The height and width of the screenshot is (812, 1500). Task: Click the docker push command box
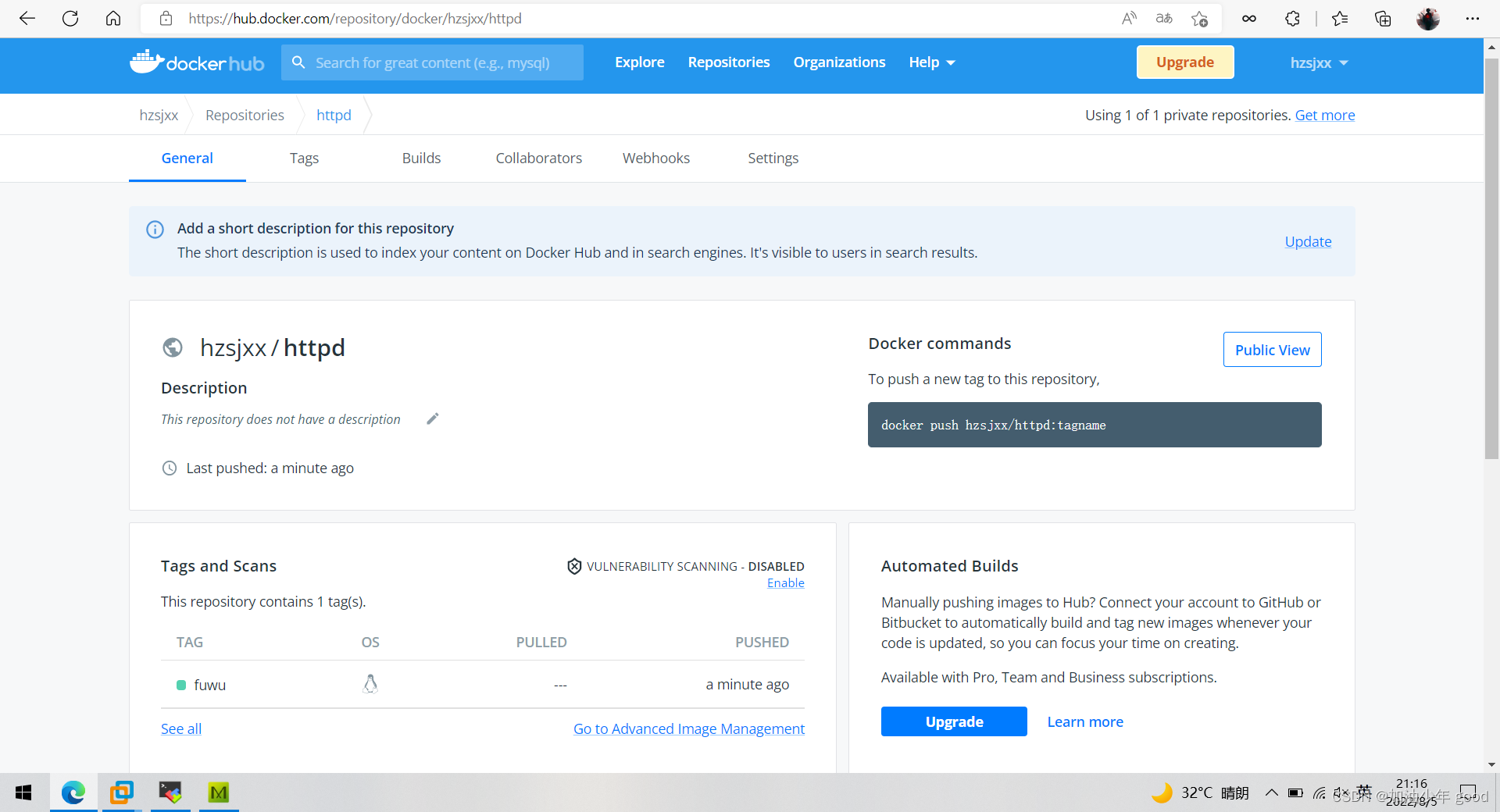(1095, 425)
